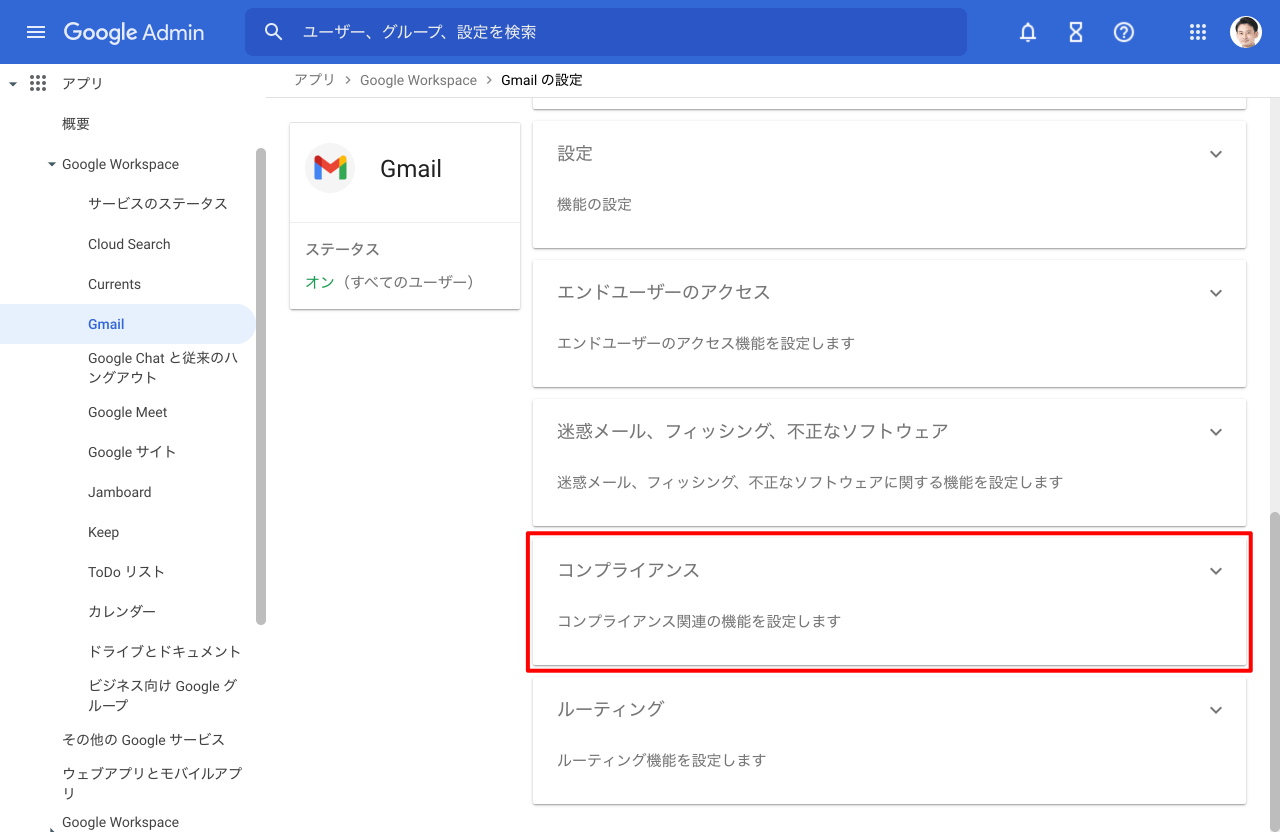Open the コンプライアンス section title
1280x832 pixels.
[x=628, y=570]
